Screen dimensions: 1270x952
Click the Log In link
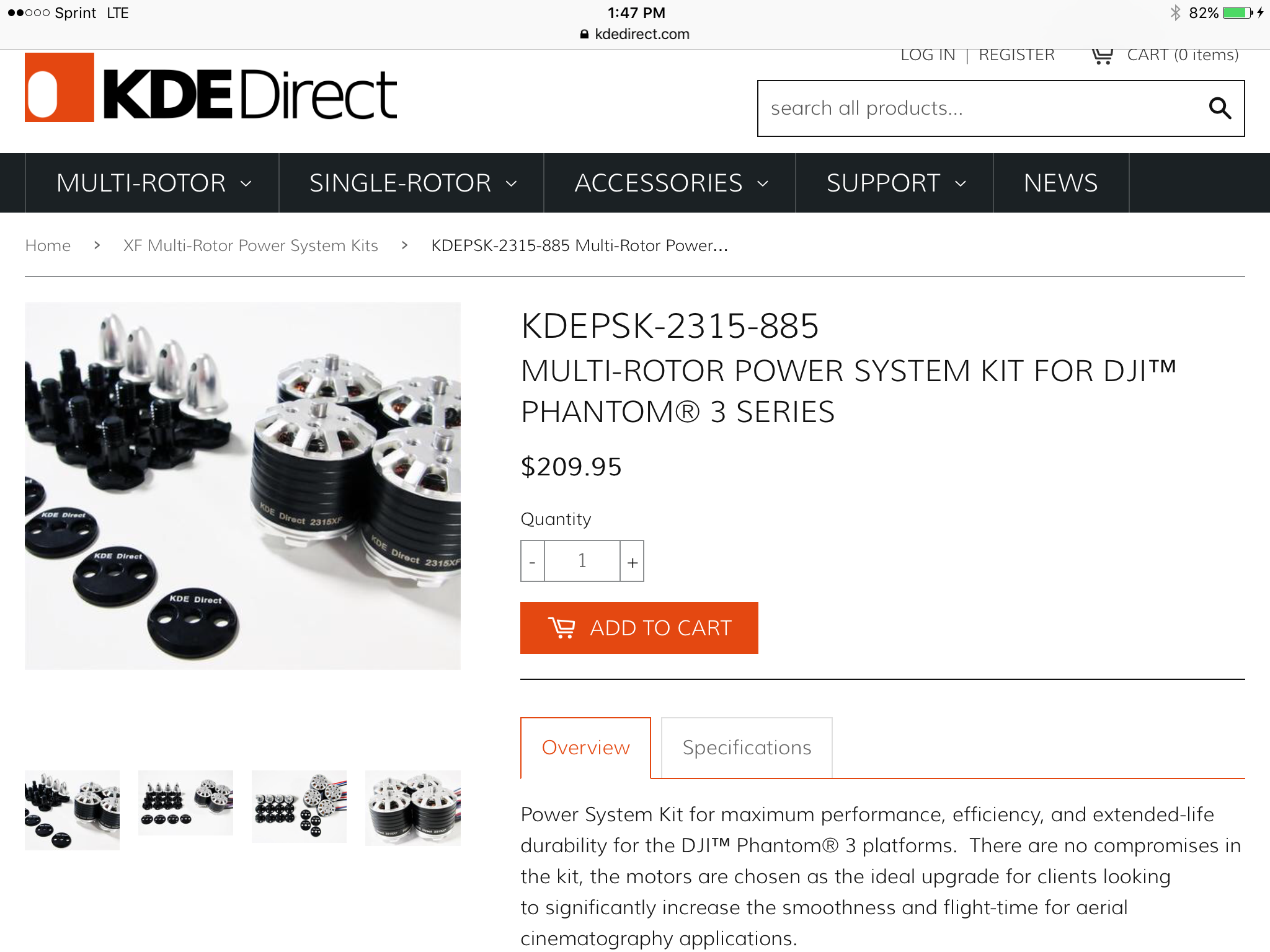[x=928, y=55]
